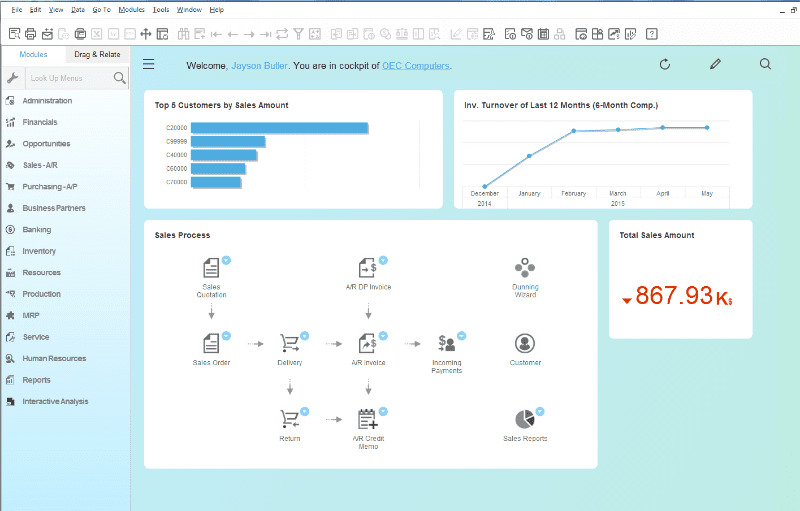
Task: Click the Find binoculars icon in toolbar
Action: pos(183,34)
